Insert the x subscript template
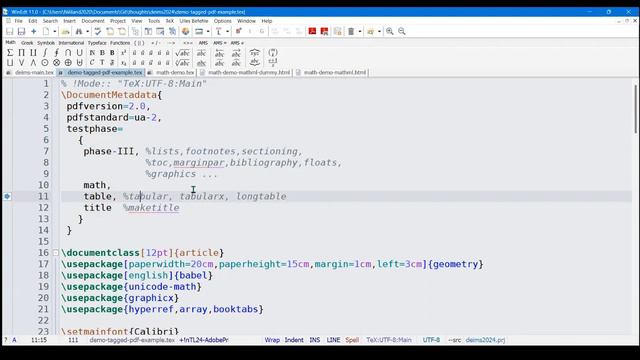 (x=123, y=63)
